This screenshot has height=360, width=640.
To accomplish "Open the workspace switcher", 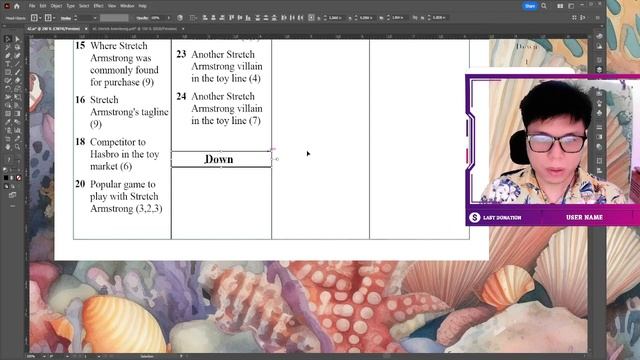I will [571, 6].
